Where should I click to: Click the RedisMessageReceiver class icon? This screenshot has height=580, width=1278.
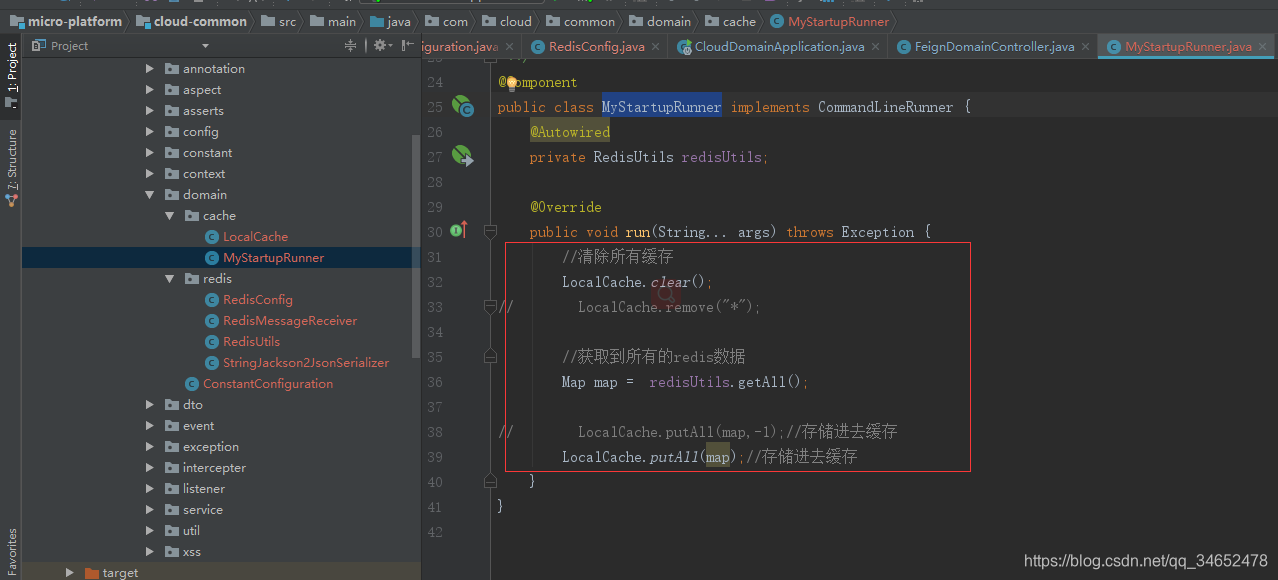click(x=212, y=321)
